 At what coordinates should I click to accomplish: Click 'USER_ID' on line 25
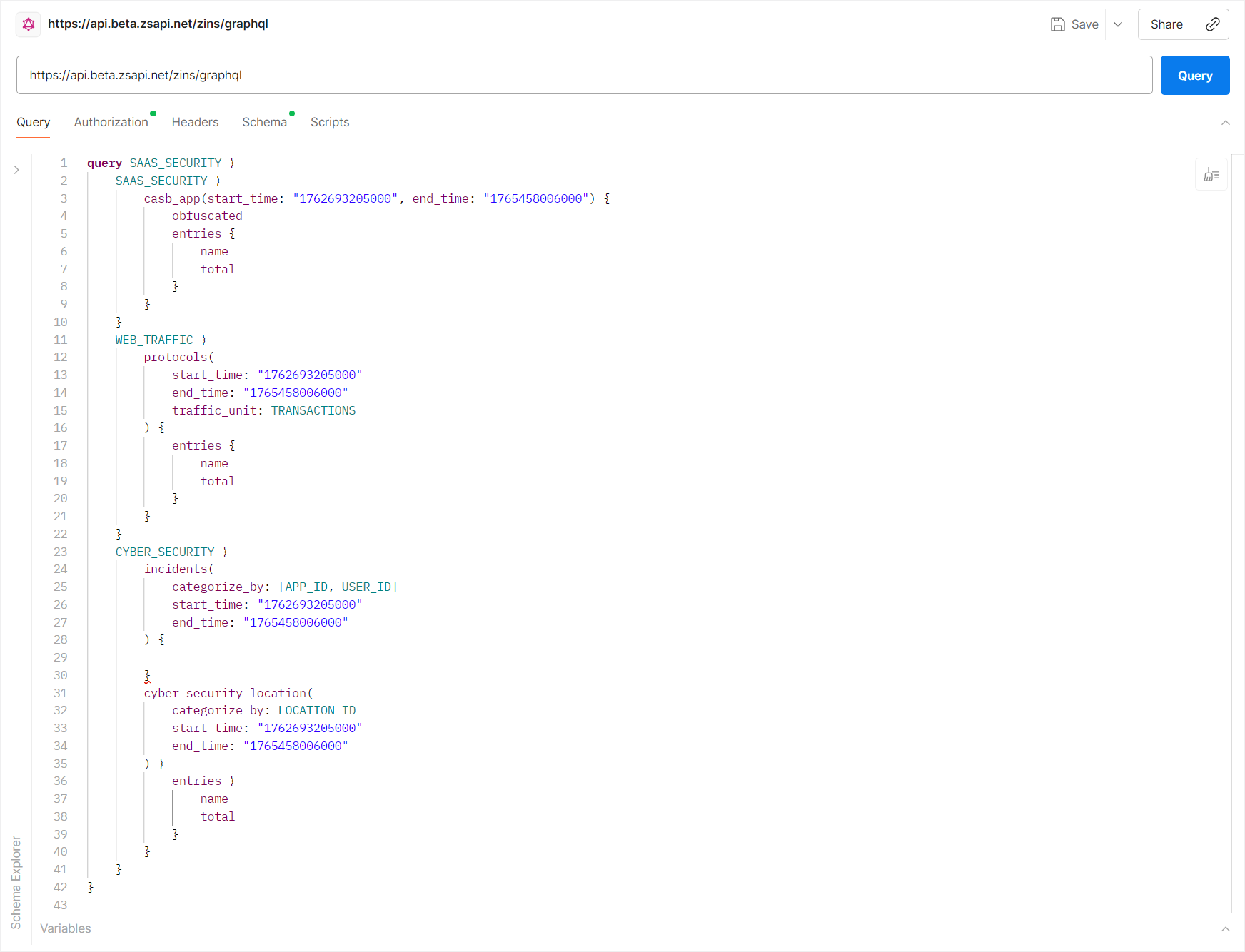tap(366, 587)
